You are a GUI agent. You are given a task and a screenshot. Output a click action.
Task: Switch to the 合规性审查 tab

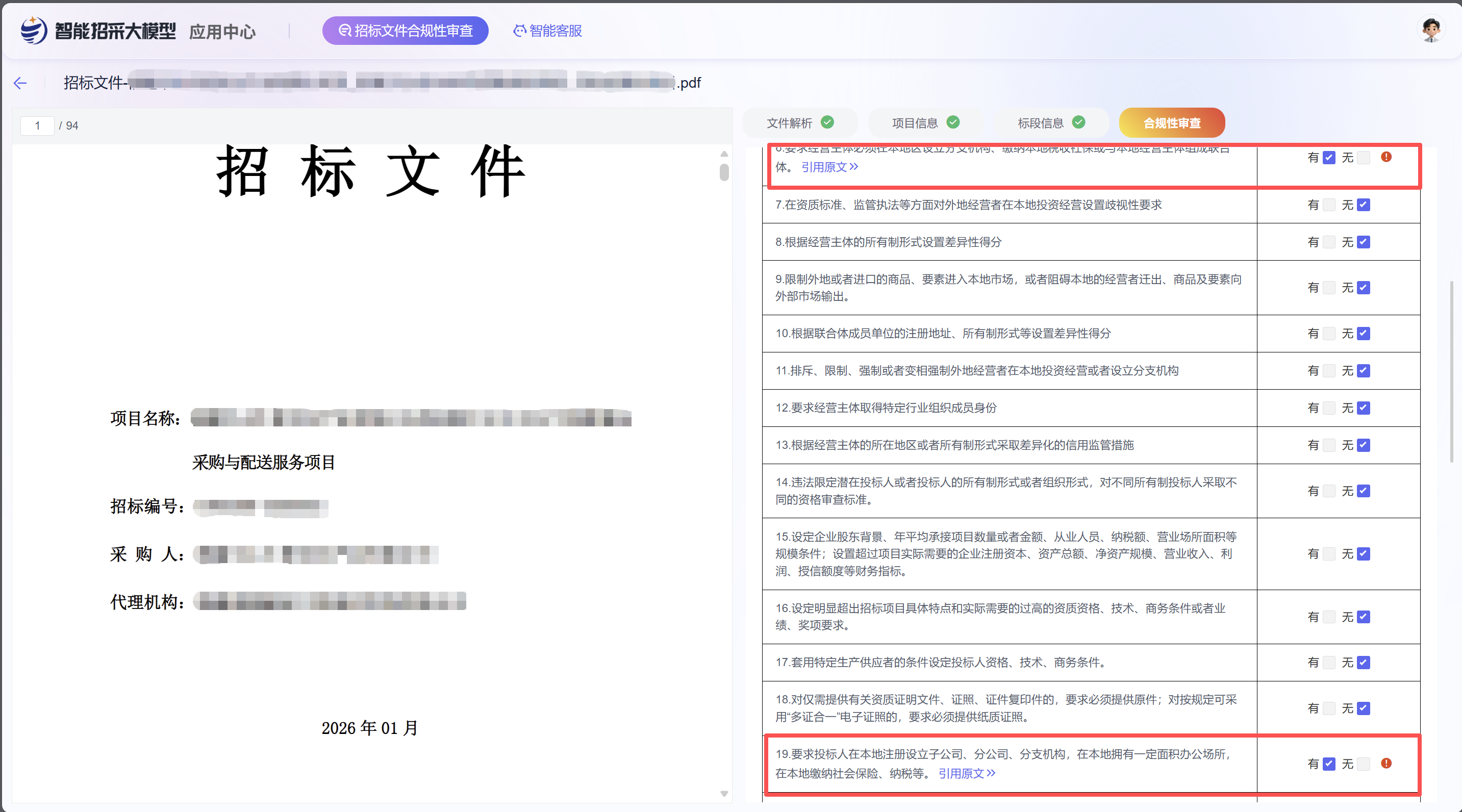[x=1171, y=123]
